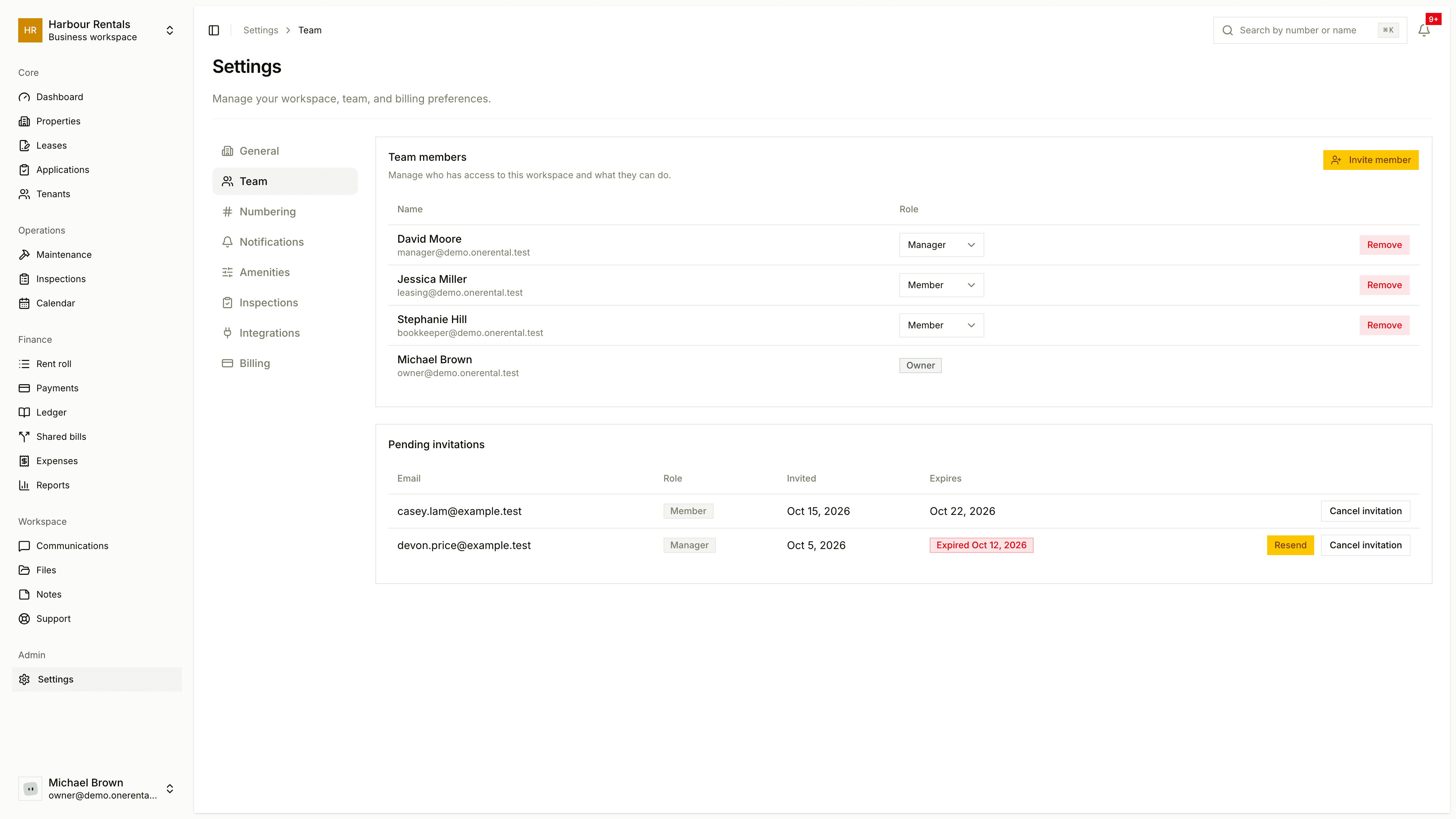Click the Settings breadcrumb link
The height and width of the screenshot is (819, 1456).
tap(260, 30)
